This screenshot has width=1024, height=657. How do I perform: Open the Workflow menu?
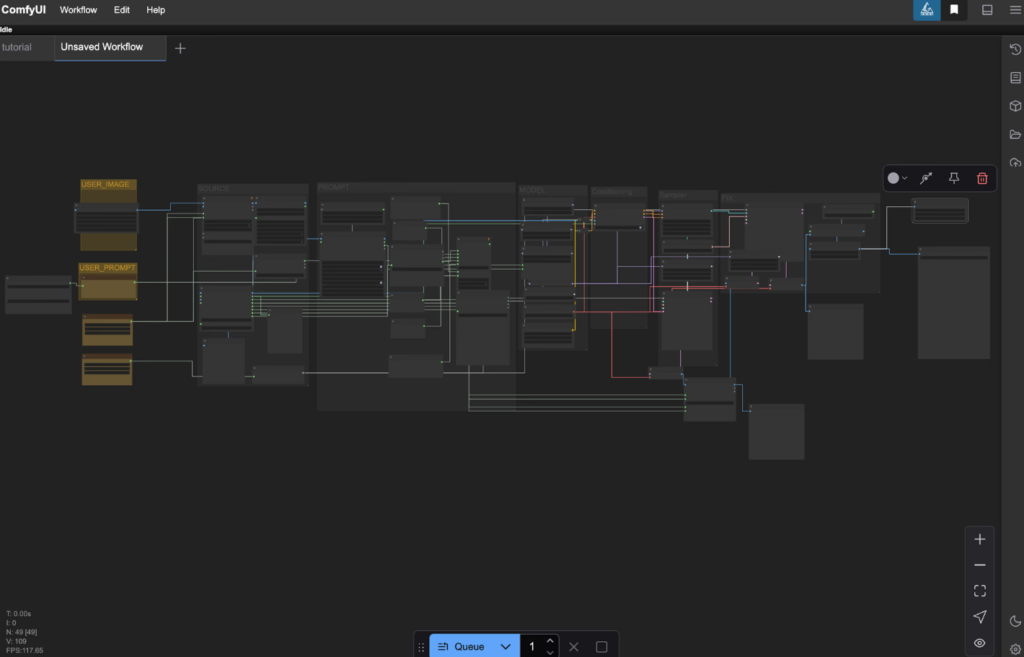[78, 10]
